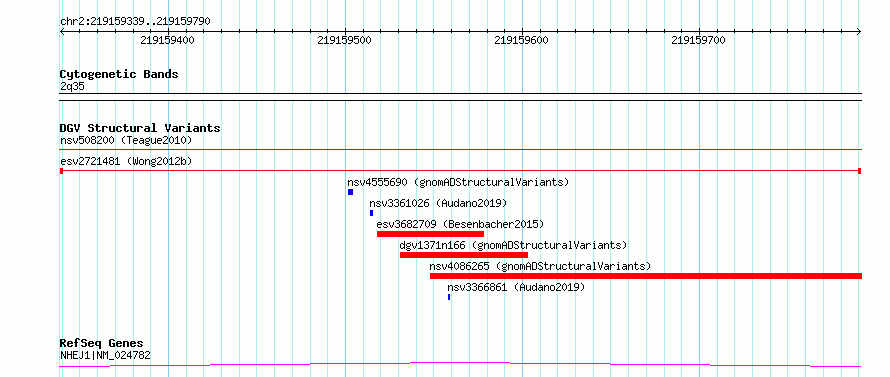890x377 pixels.
Task: Click the blue nsv3361026 variant marker
Action: 371,213
